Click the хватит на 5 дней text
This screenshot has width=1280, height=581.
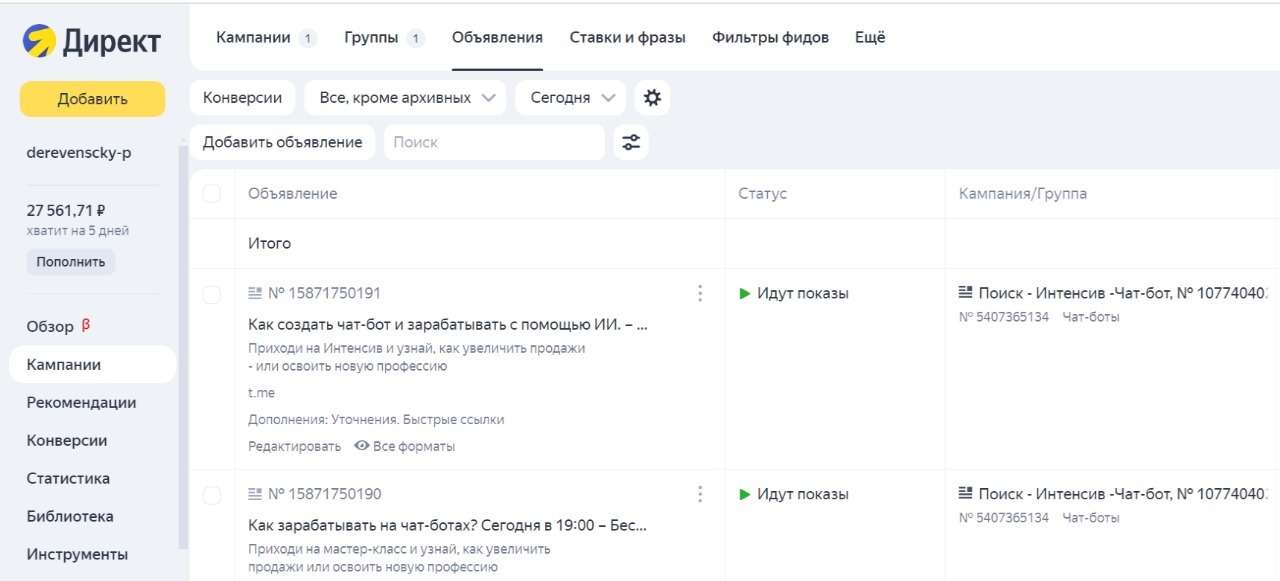click(78, 231)
